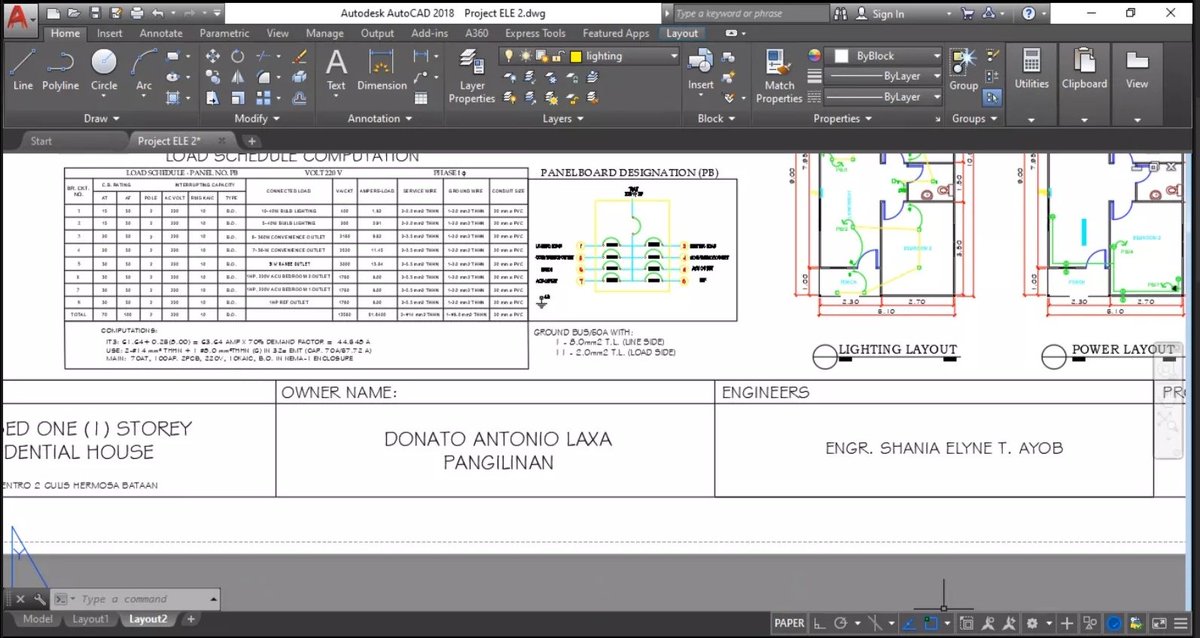Click the Rotate tool icon
The image size is (1200, 638).
point(238,56)
